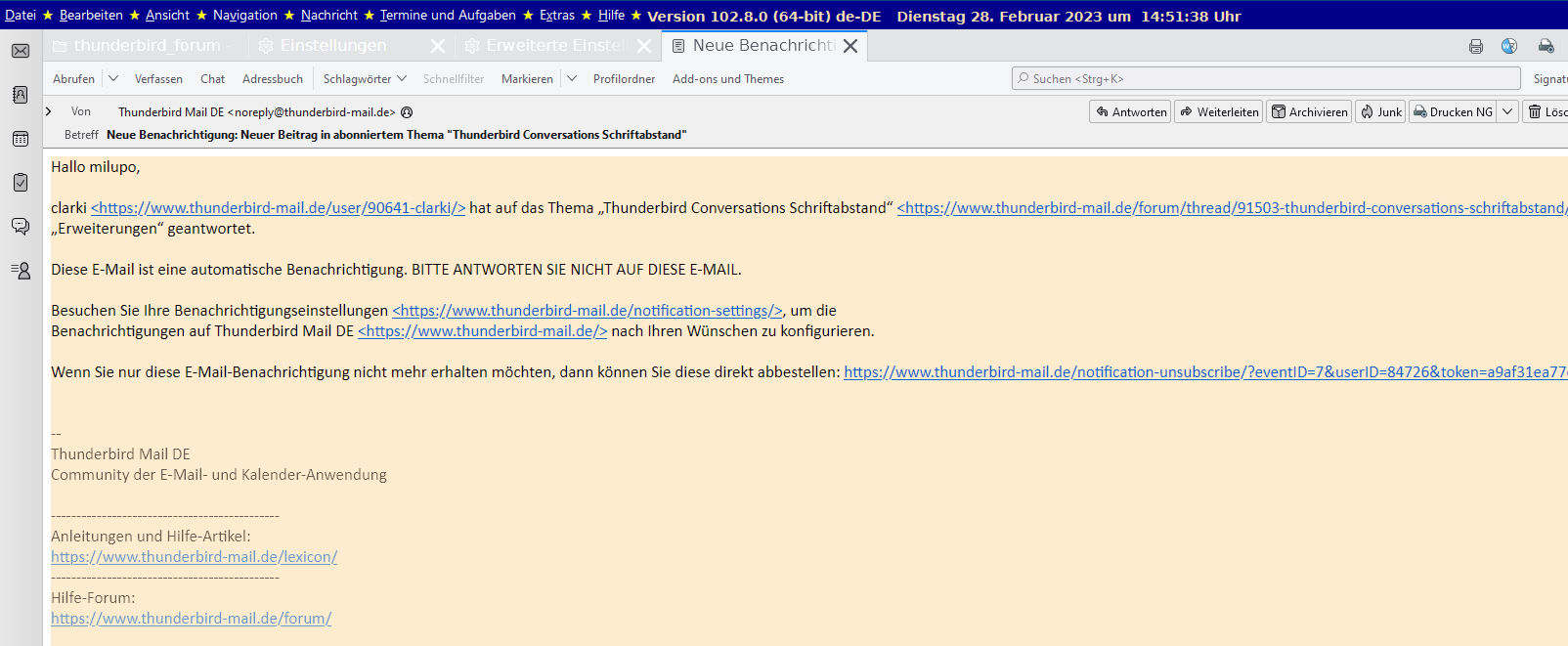The width and height of the screenshot is (1568, 646).
Task: Click the sender address noreply@thunderbird-mail.de
Action: tap(257, 112)
